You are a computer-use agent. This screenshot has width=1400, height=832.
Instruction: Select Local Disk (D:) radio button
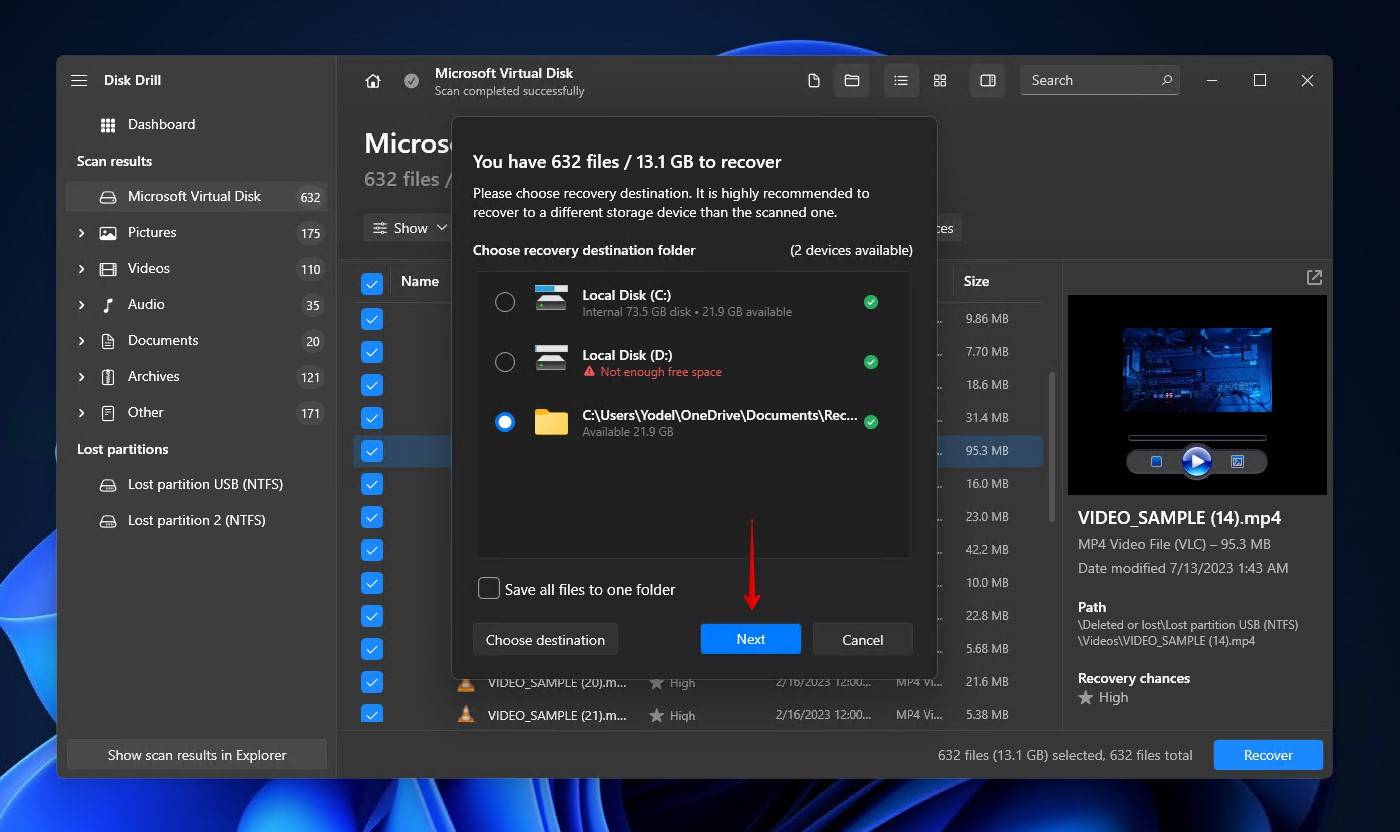505,362
